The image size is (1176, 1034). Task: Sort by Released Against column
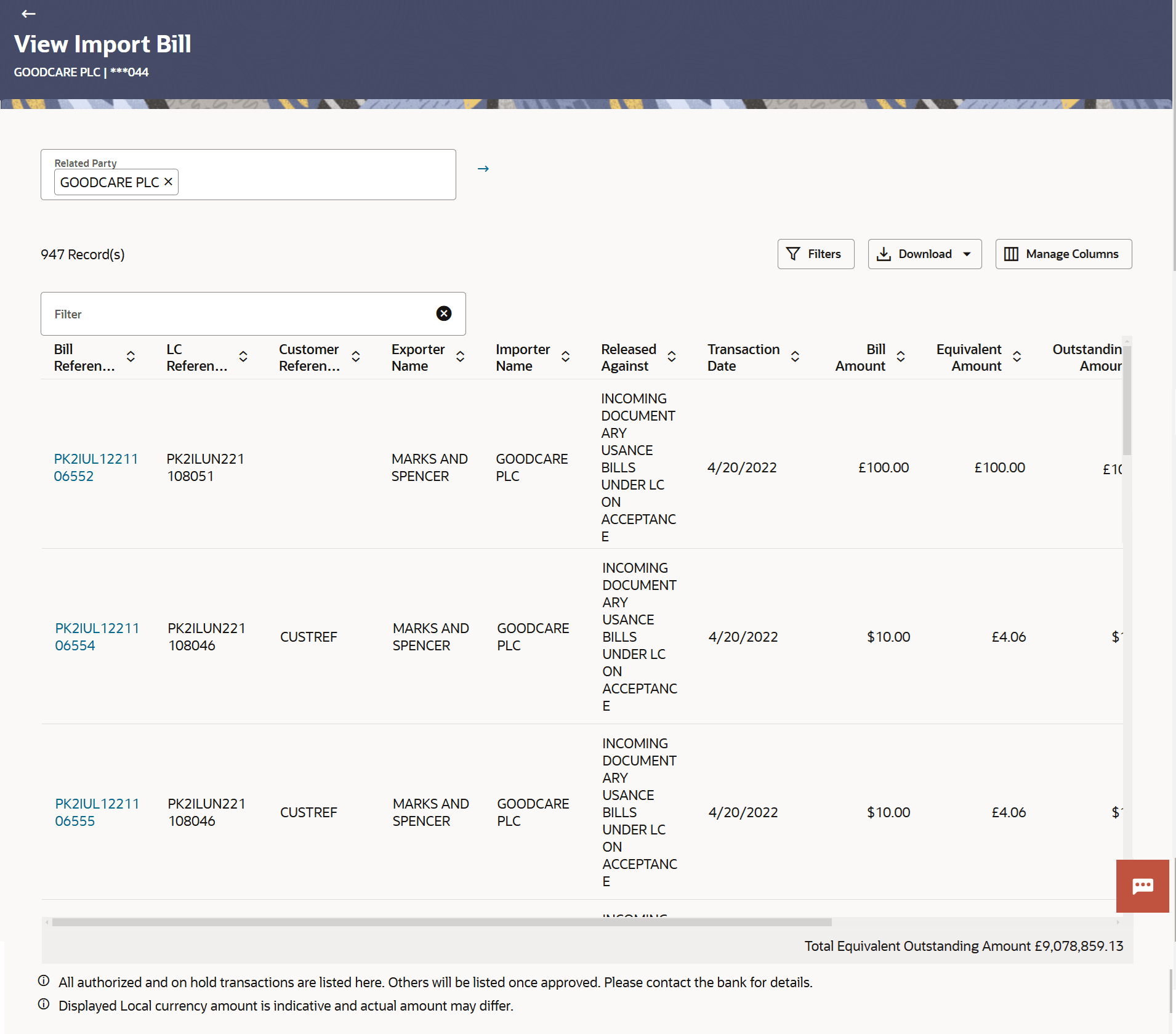(672, 357)
